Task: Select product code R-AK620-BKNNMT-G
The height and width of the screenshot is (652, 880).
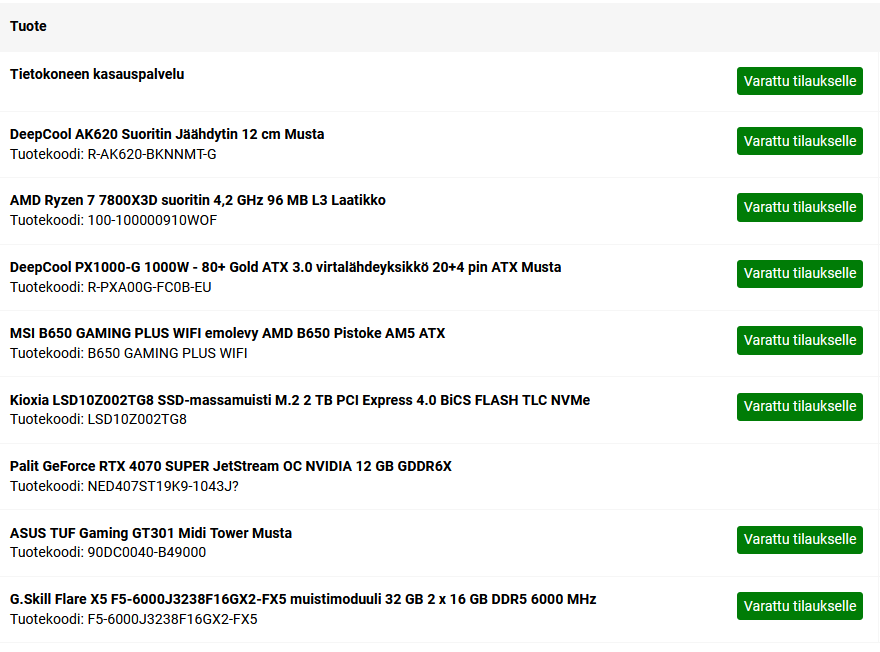Action: pyautogui.click(x=152, y=154)
